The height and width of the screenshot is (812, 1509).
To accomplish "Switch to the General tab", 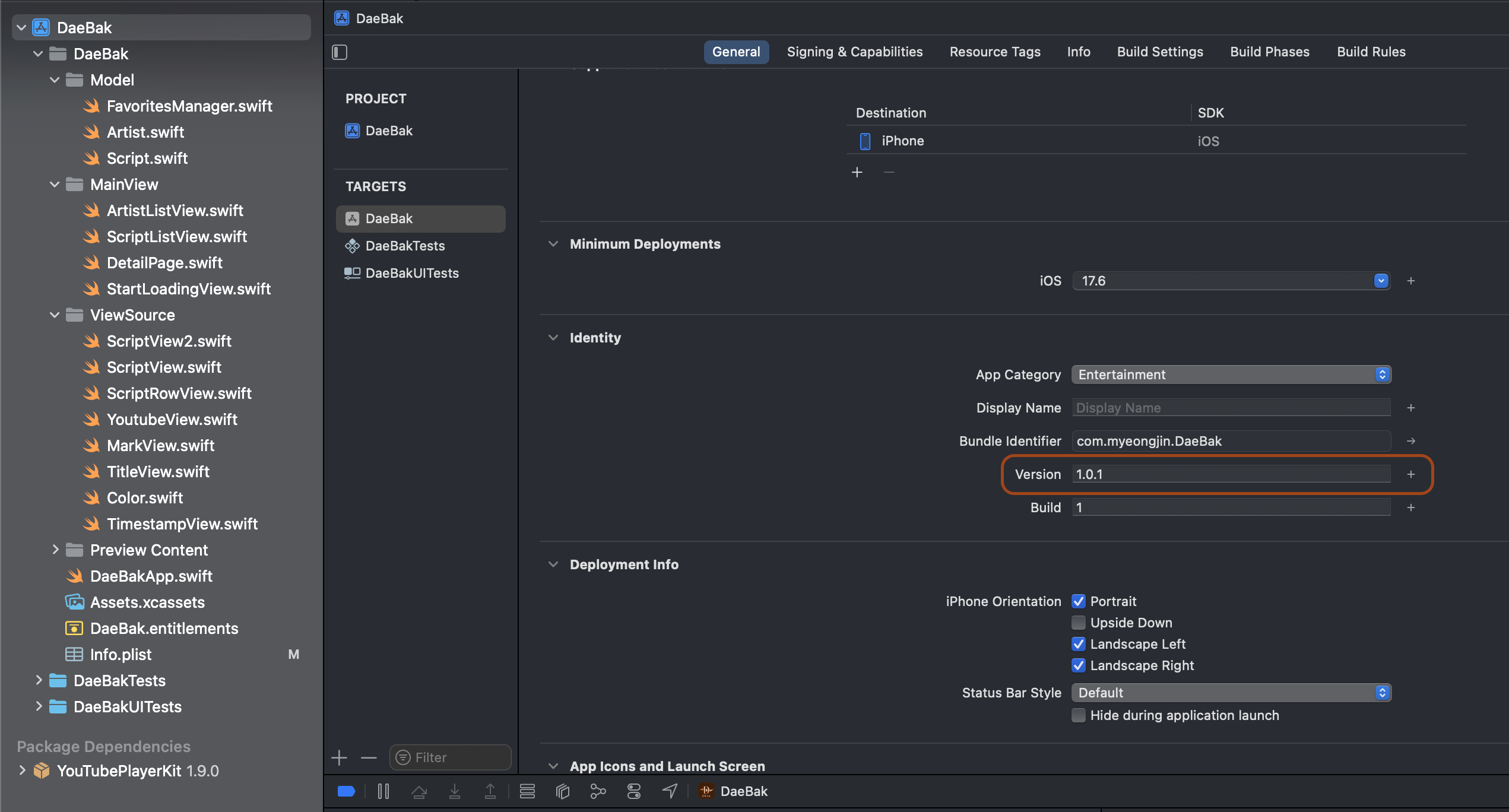I will [x=736, y=52].
